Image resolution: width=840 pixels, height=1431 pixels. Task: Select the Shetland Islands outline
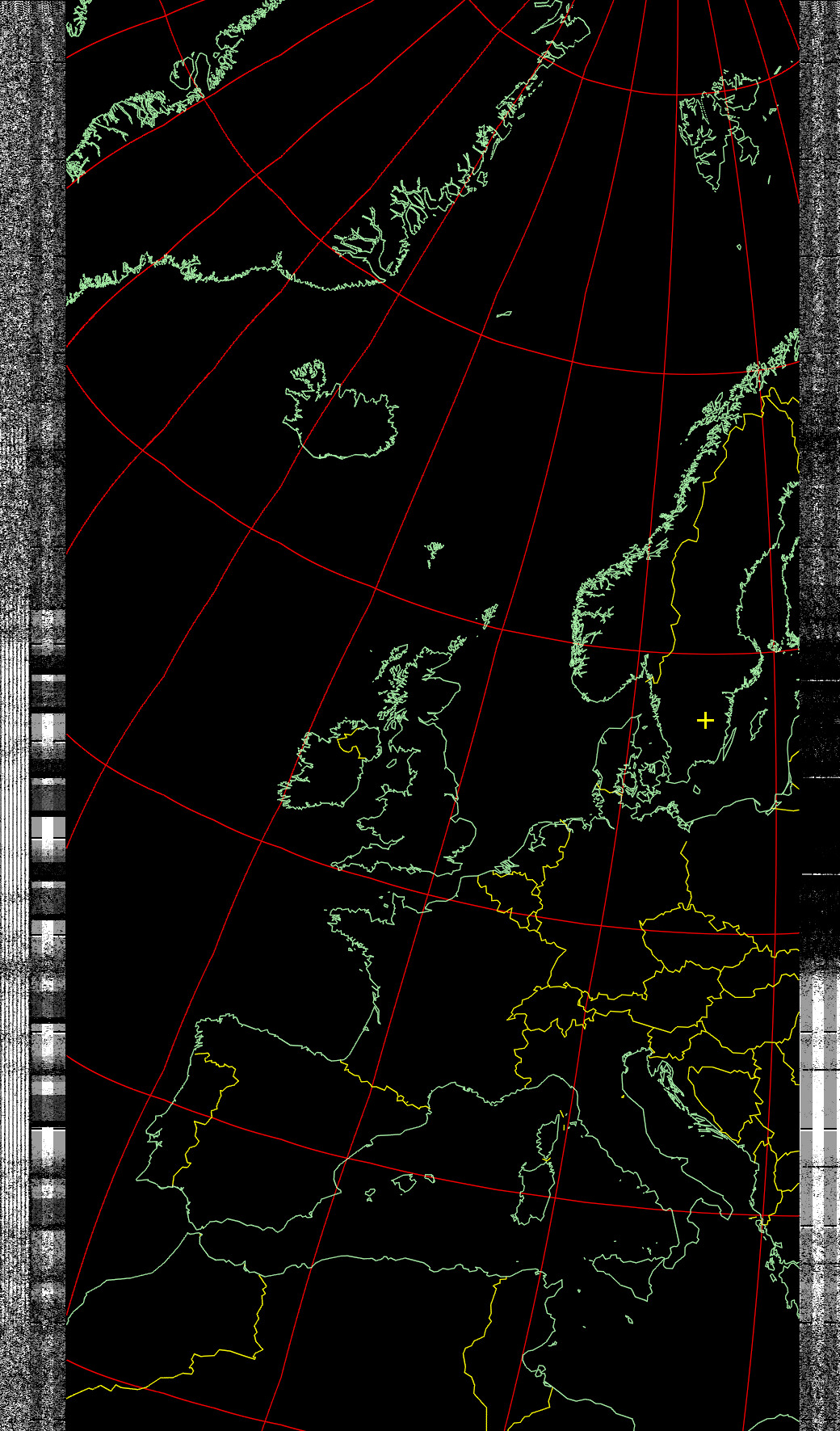[489, 614]
